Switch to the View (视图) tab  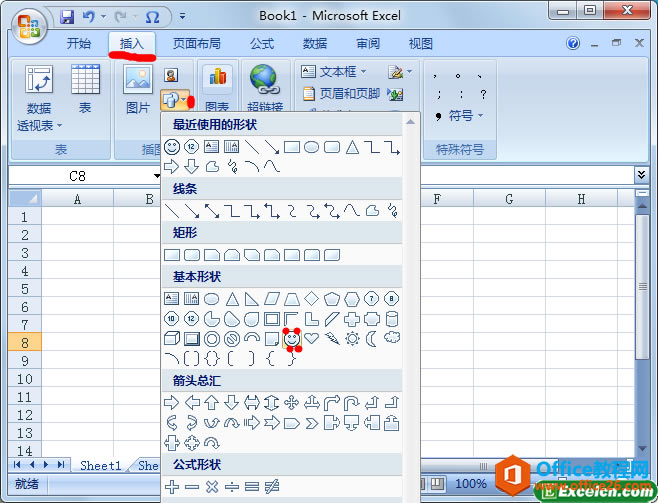[x=420, y=43]
